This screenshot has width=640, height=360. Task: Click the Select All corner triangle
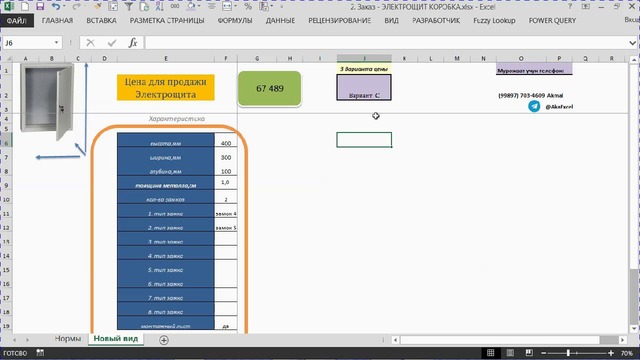pyautogui.click(x=8, y=58)
